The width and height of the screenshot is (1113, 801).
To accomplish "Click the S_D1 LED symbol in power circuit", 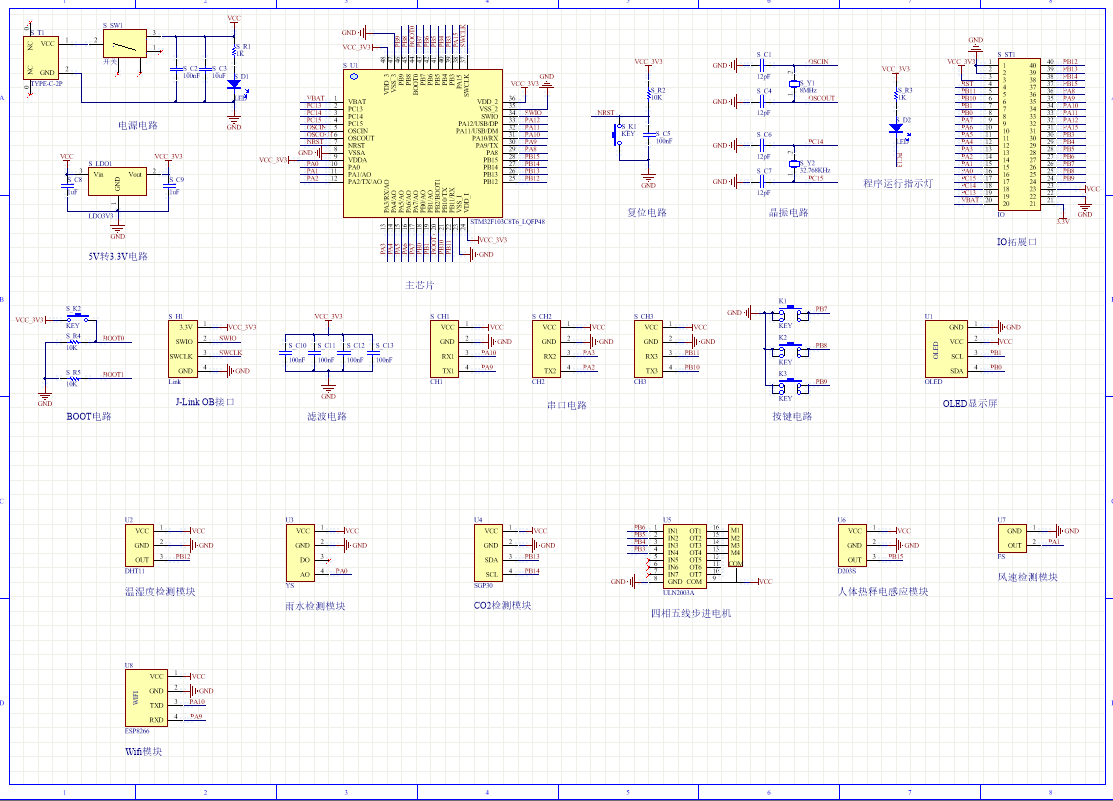I will (234, 84).
